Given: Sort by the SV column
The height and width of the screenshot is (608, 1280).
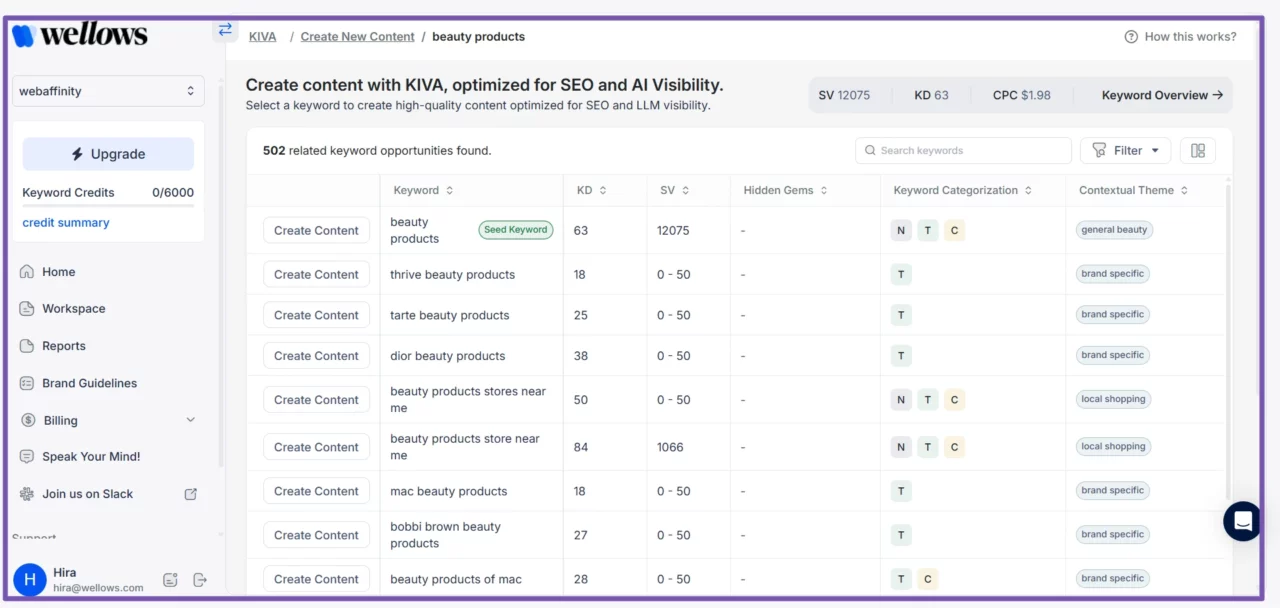Looking at the screenshot, I should pyautogui.click(x=674, y=190).
